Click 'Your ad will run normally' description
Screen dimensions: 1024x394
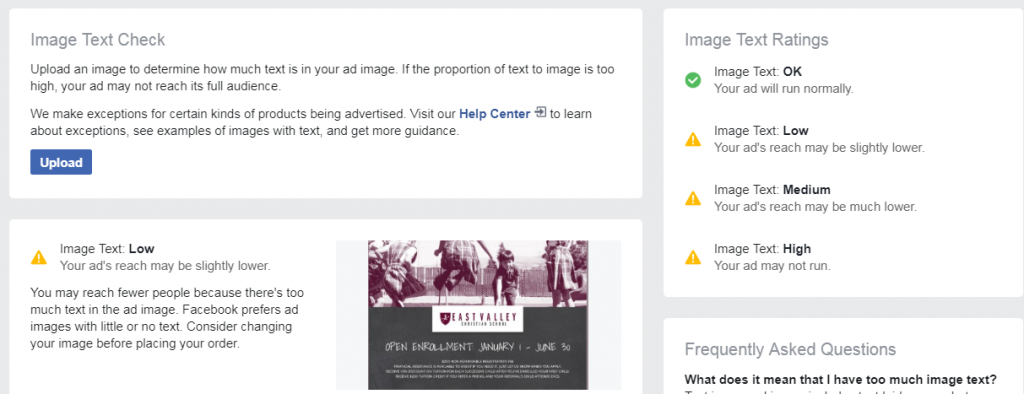coord(784,88)
